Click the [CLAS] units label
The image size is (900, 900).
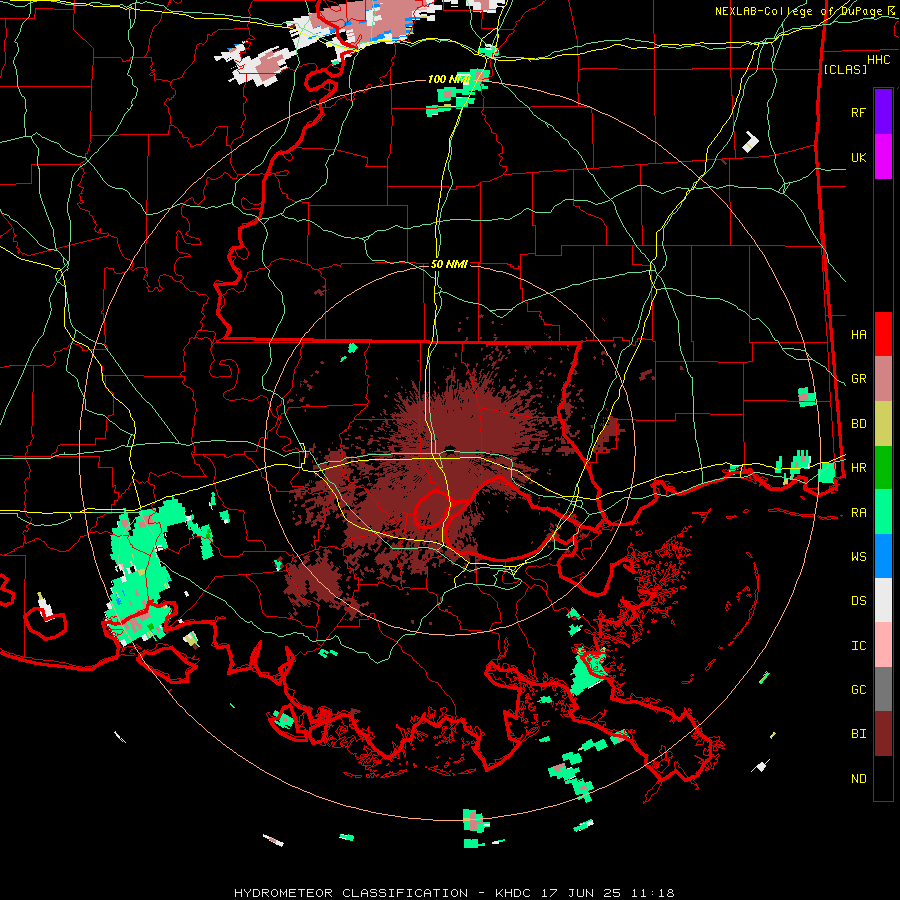pyautogui.click(x=845, y=69)
